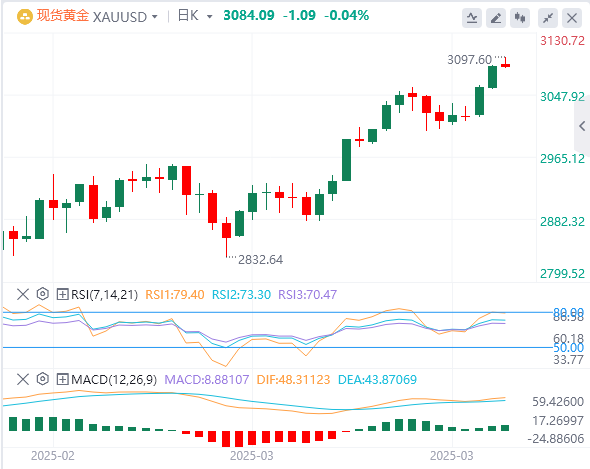The height and width of the screenshot is (469, 590).
Task: Collapse the chart with the shrink arrows icon
Action: [548, 18]
